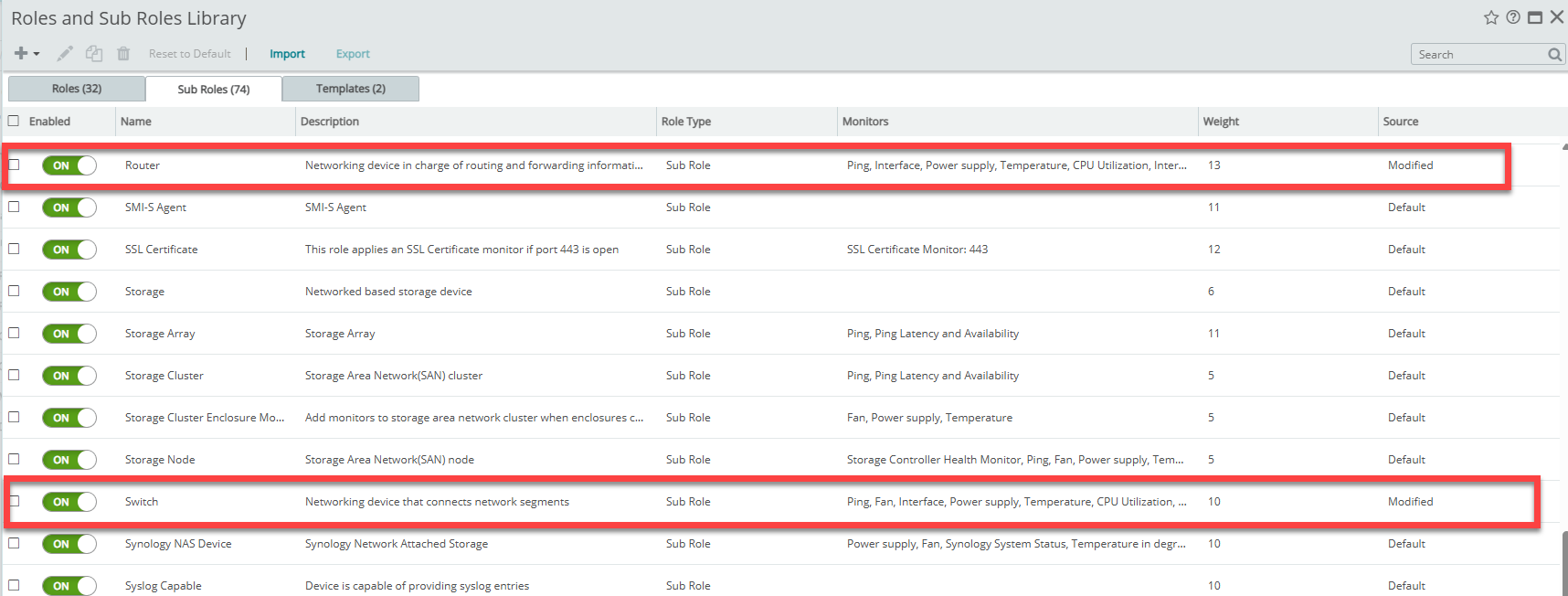Click the star favorite icon

pyautogui.click(x=1491, y=17)
